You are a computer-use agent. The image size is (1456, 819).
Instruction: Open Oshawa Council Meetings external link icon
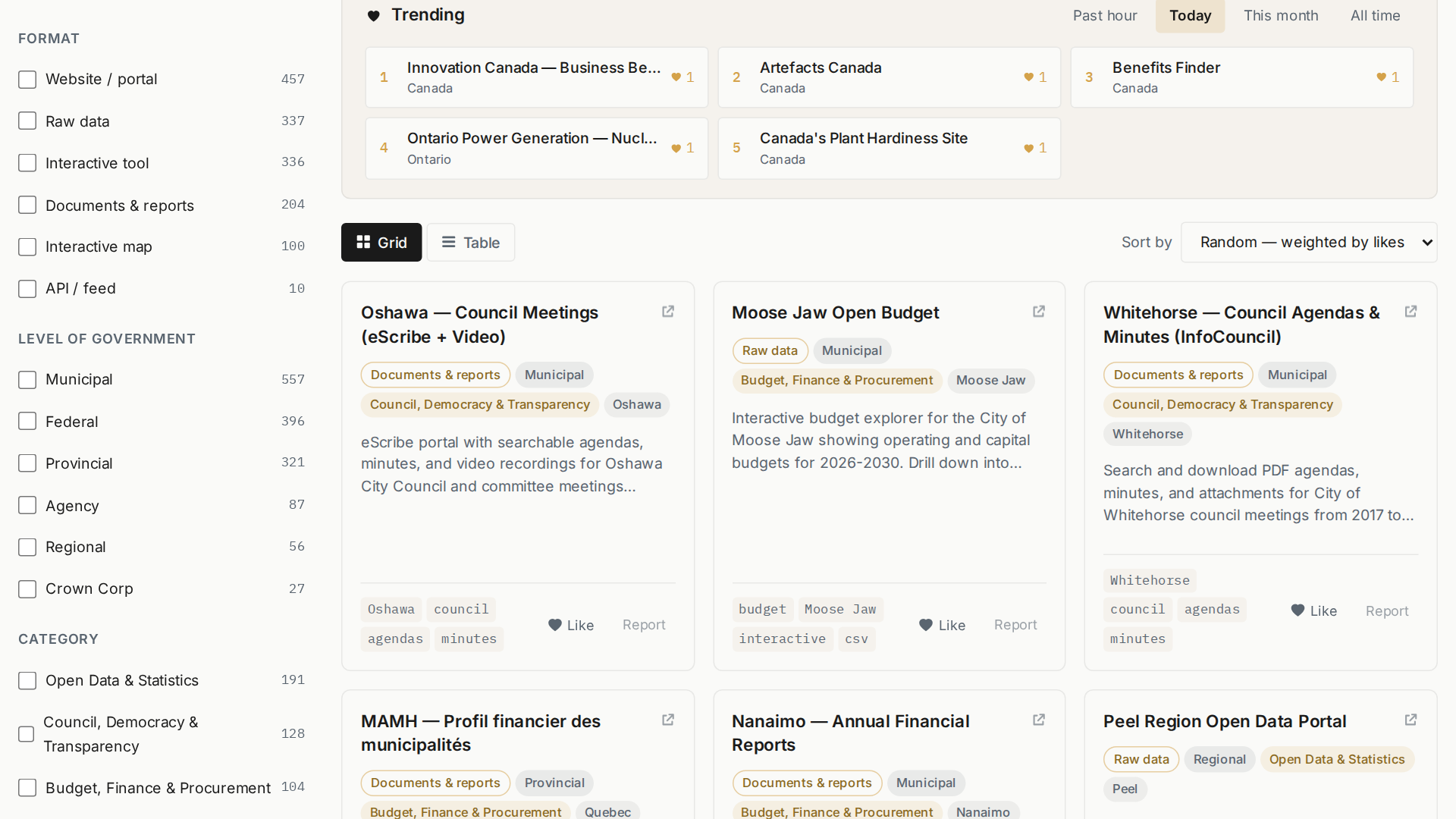(668, 312)
